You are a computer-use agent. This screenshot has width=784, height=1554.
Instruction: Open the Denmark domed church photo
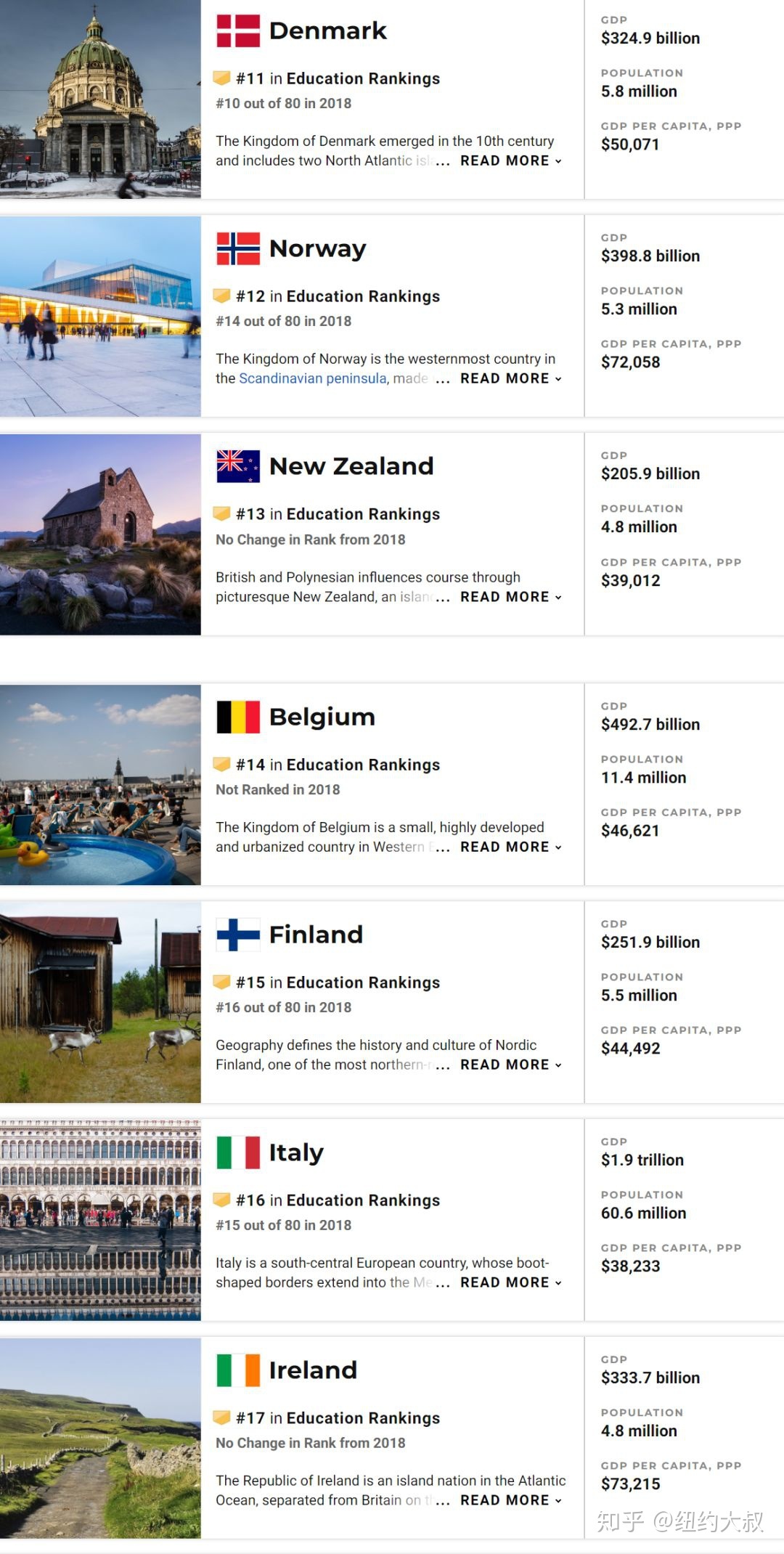pos(100,99)
